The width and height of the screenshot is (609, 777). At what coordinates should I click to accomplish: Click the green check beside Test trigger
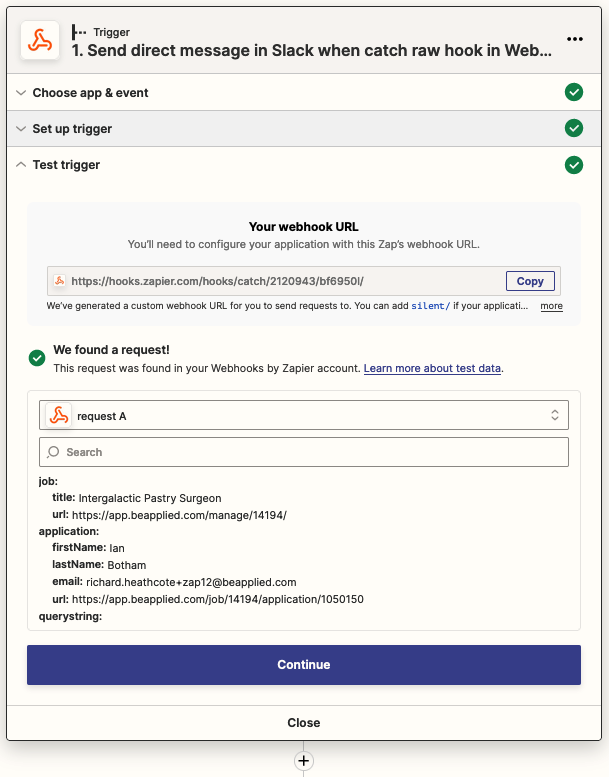coord(574,165)
